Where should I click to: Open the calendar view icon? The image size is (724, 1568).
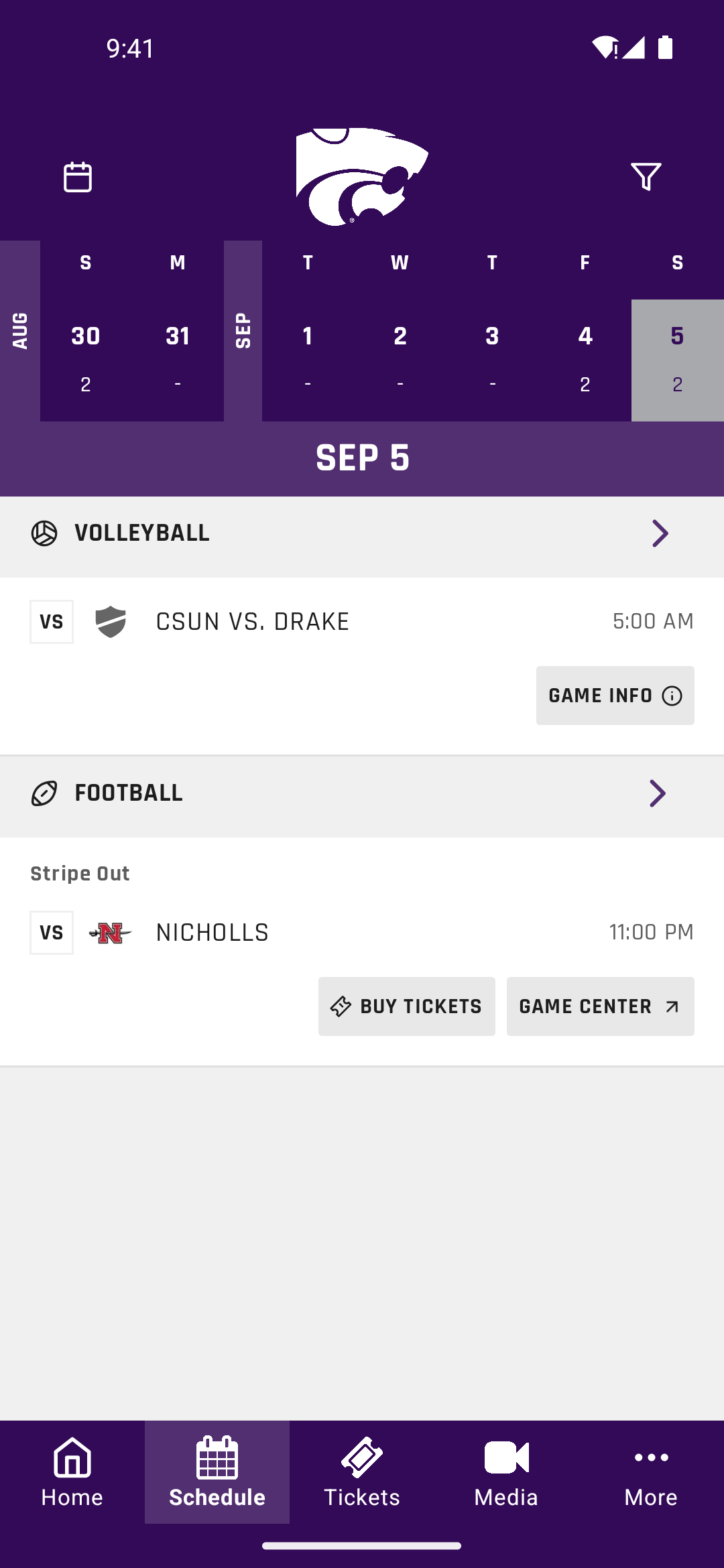pos(78,177)
